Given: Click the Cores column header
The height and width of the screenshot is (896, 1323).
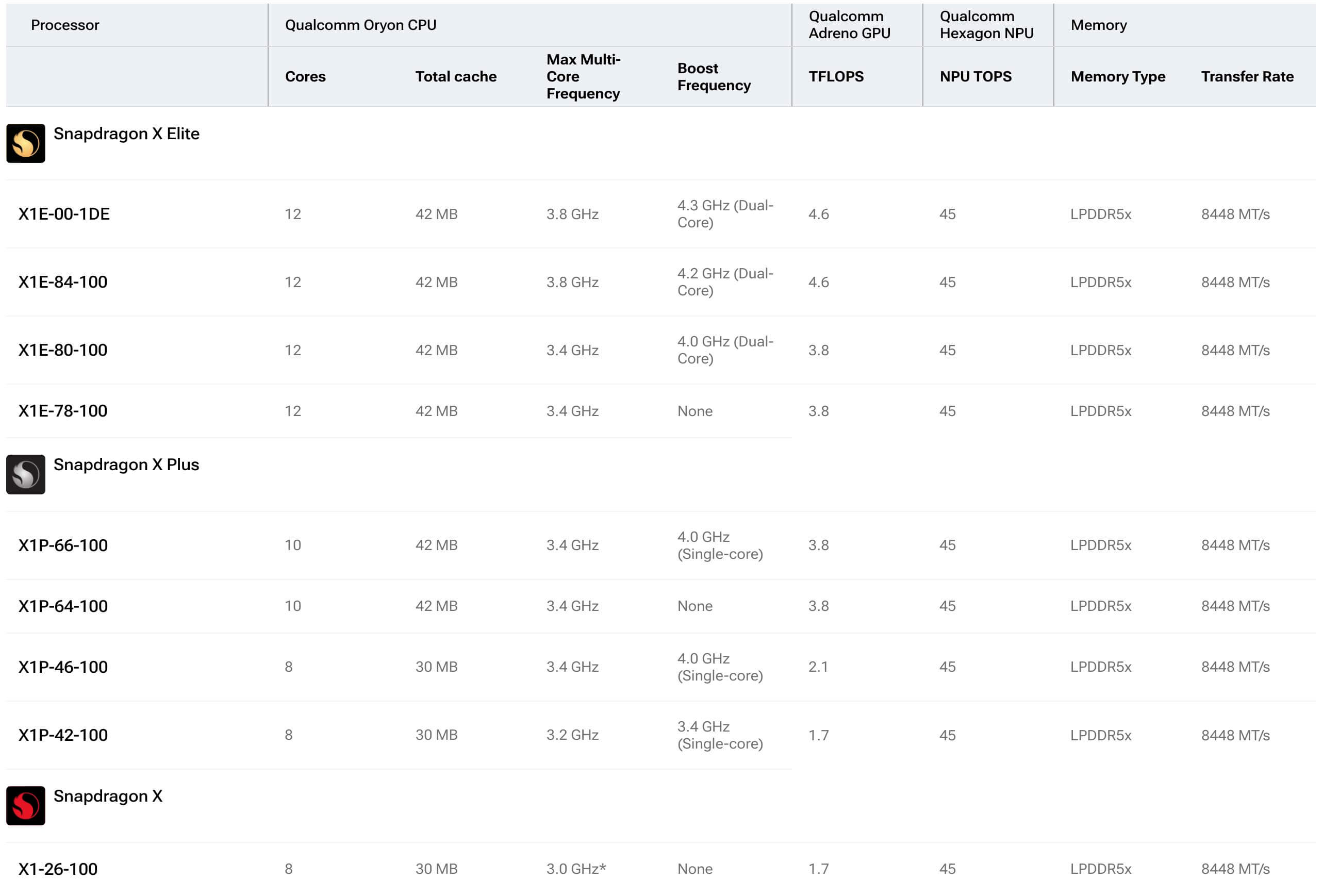Looking at the screenshot, I should pyautogui.click(x=305, y=77).
